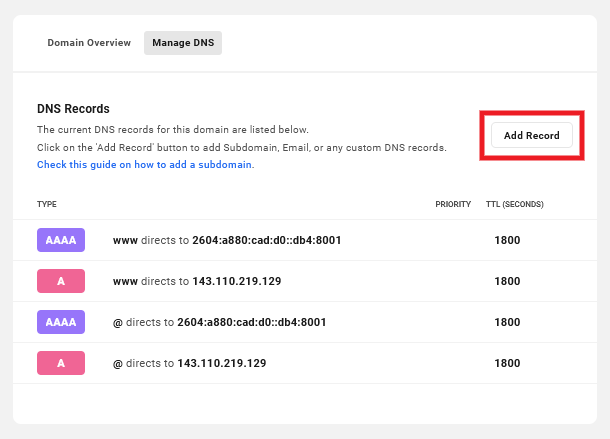Click the DNS Records heading
610x439 pixels.
point(73,109)
